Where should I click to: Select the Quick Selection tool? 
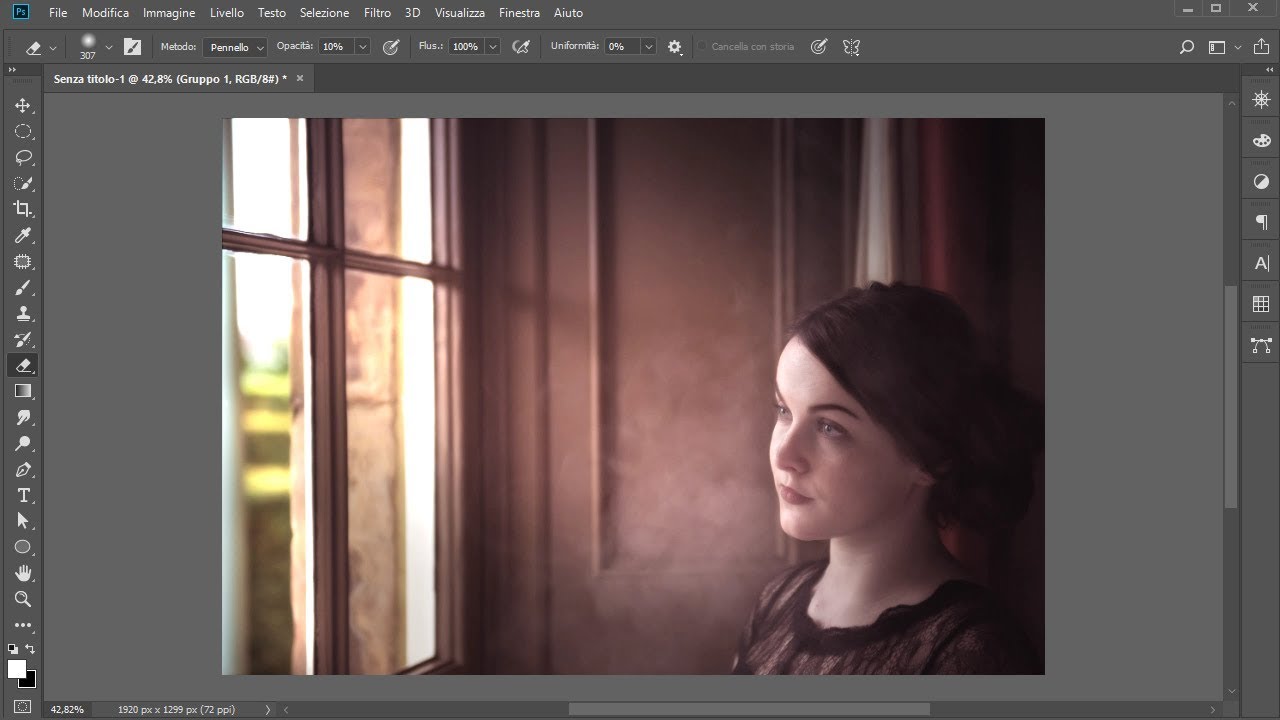tap(23, 183)
